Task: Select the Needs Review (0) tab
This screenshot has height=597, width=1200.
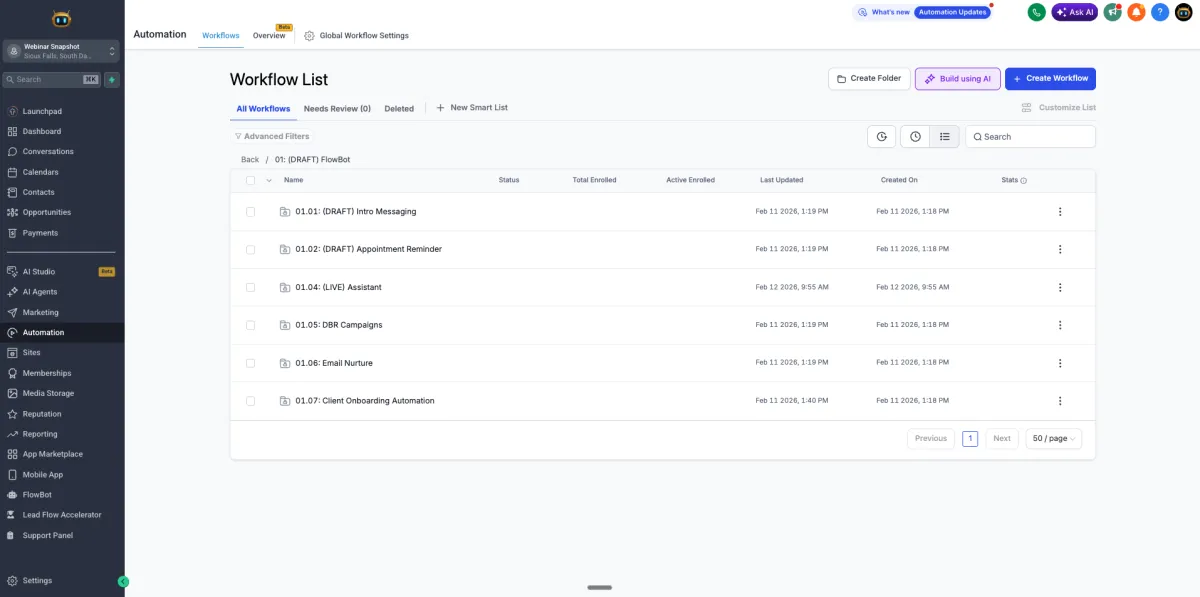Action: pos(337,108)
